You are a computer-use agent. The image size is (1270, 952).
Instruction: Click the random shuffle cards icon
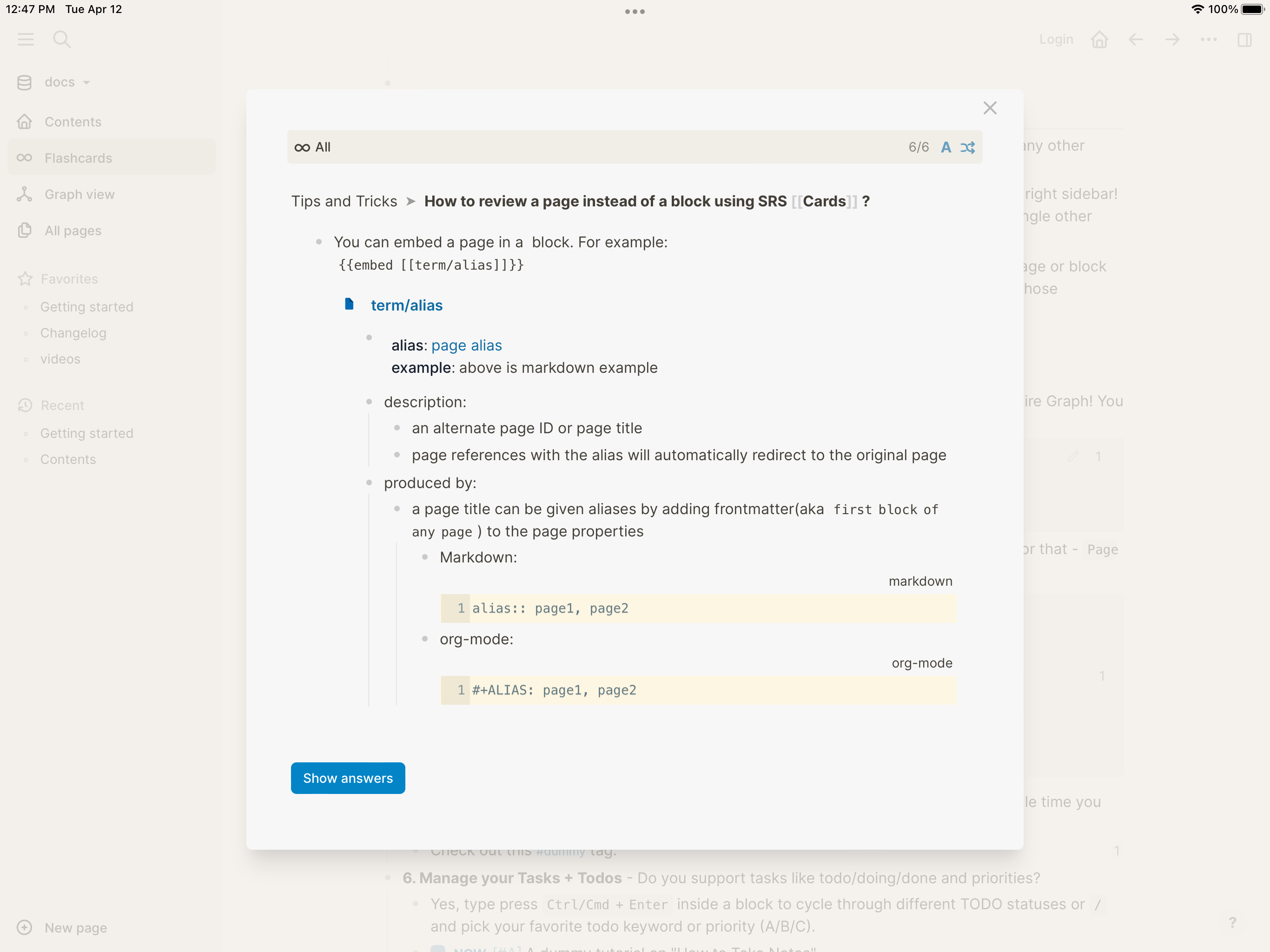coord(967,147)
